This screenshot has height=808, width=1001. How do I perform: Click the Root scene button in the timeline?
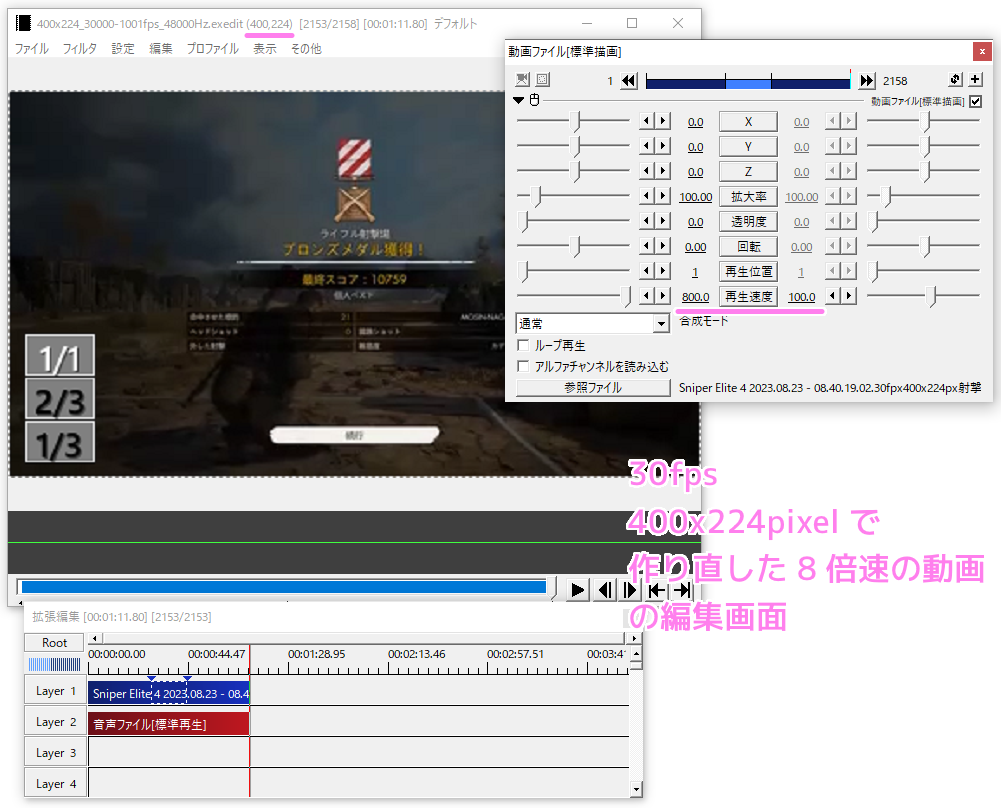click(x=53, y=642)
